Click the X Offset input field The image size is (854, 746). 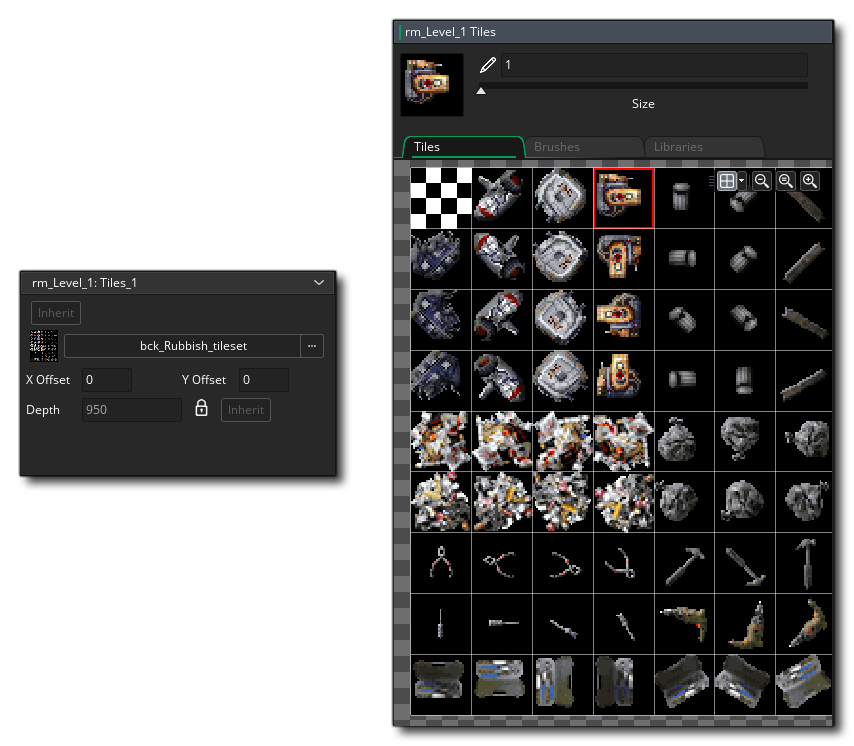[106, 380]
